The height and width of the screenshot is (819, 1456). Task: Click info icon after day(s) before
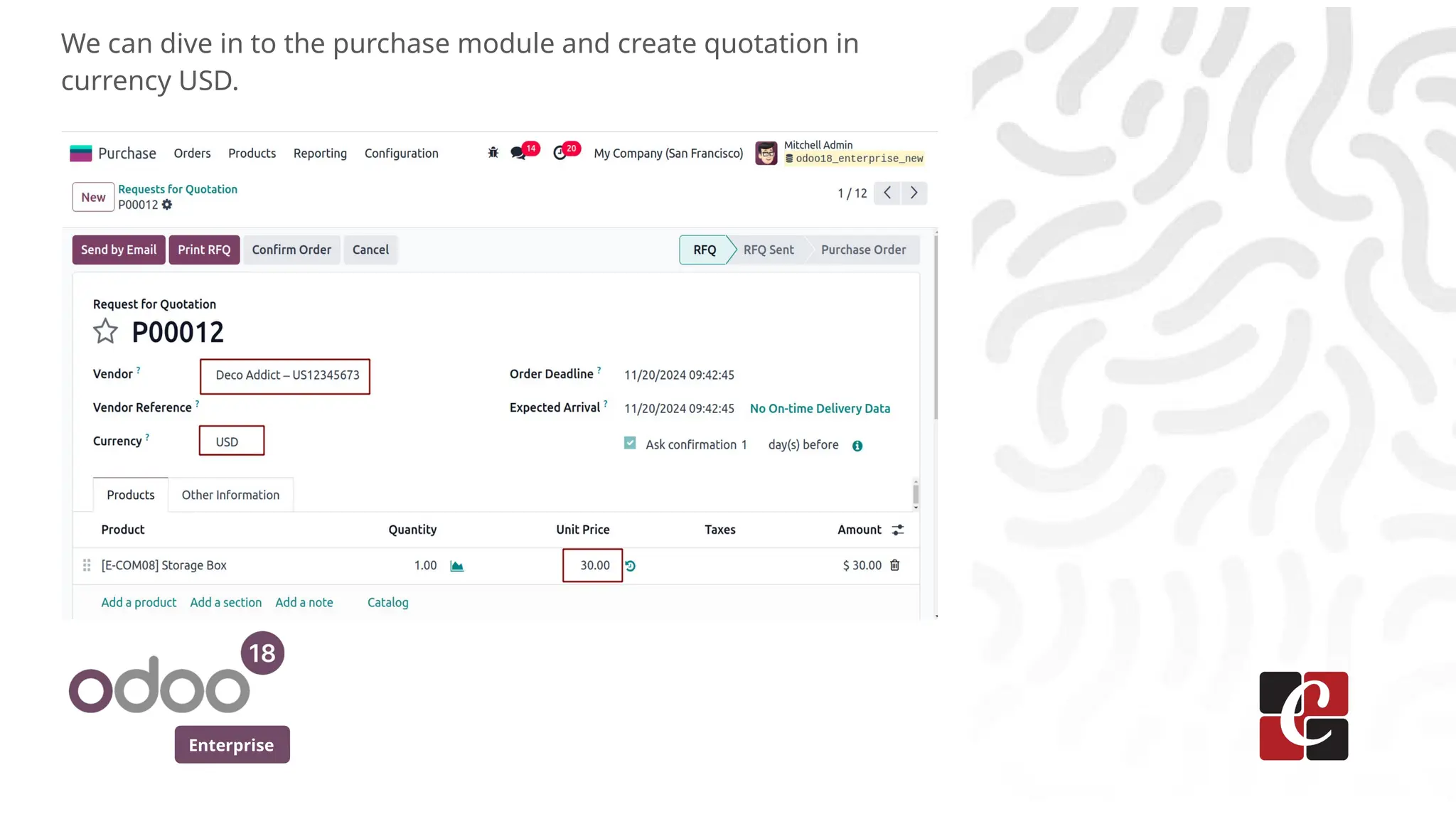point(857,446)
